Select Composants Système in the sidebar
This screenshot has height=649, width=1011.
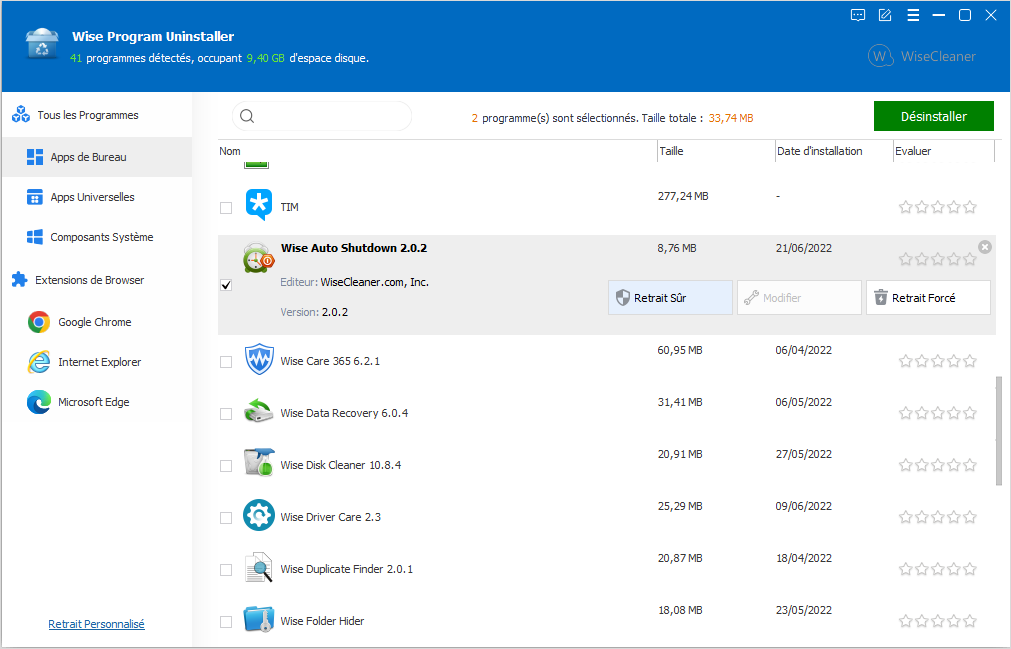coord(97,237)
